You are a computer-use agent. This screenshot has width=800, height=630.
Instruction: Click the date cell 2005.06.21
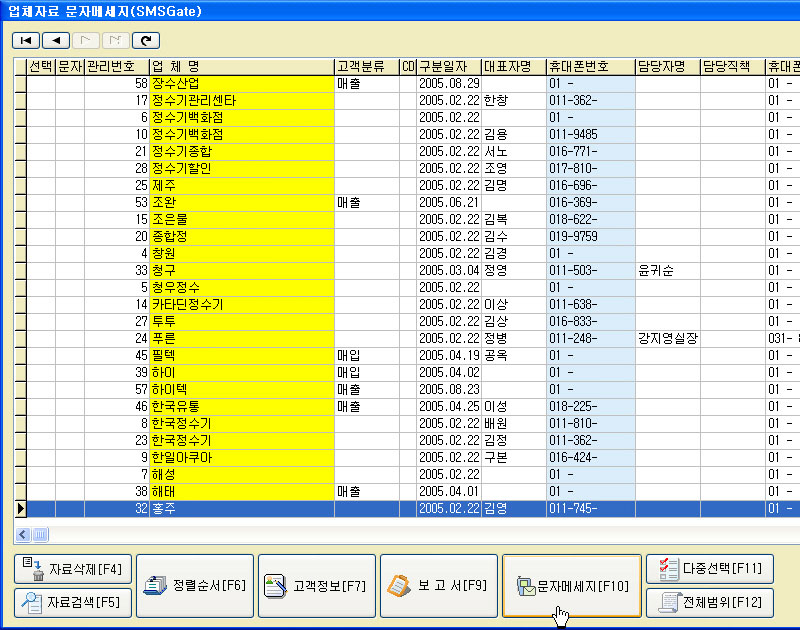449,203
